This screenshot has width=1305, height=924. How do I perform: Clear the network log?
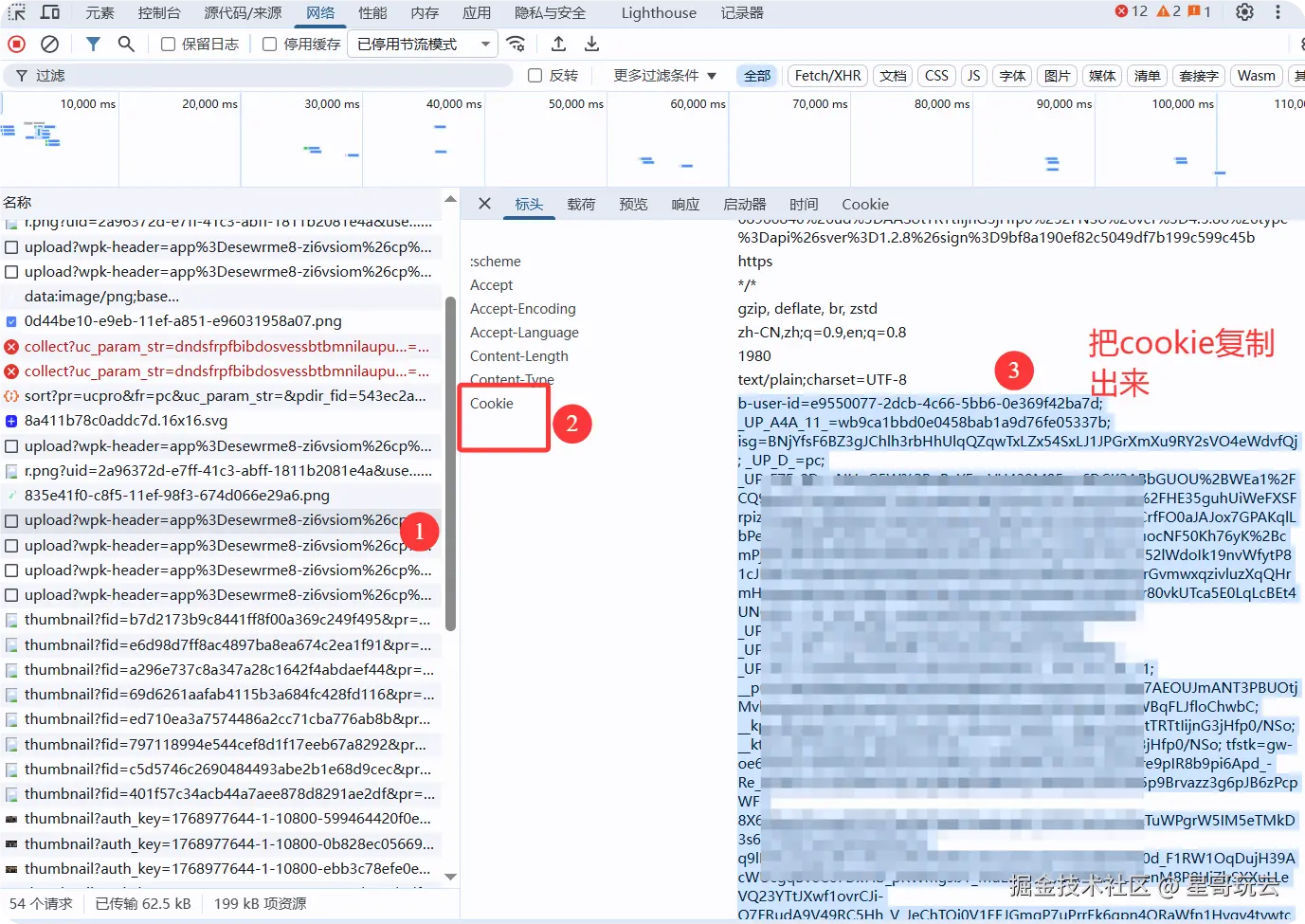tap(50, 44)
